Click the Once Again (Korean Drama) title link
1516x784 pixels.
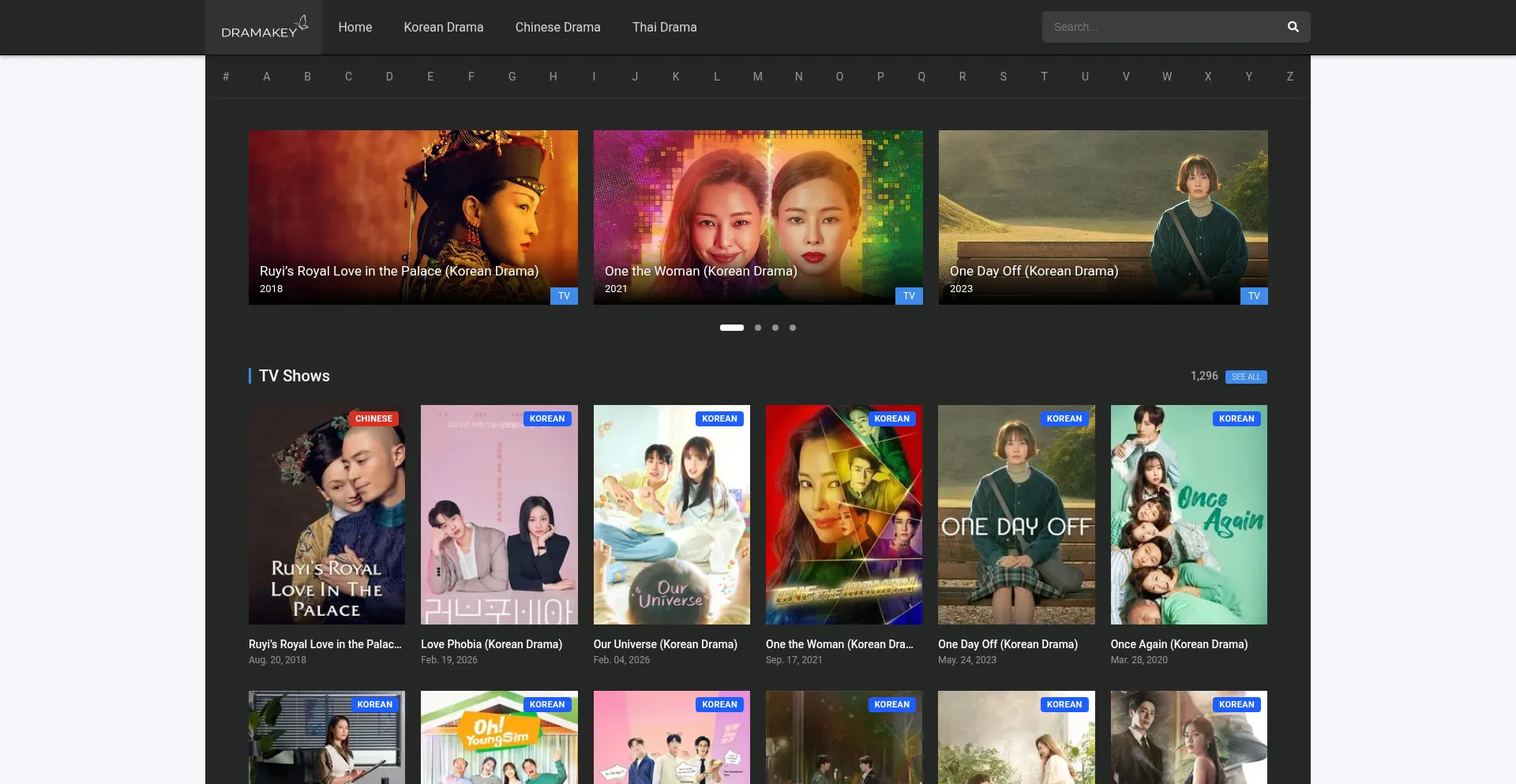(x=1180, y=644)
